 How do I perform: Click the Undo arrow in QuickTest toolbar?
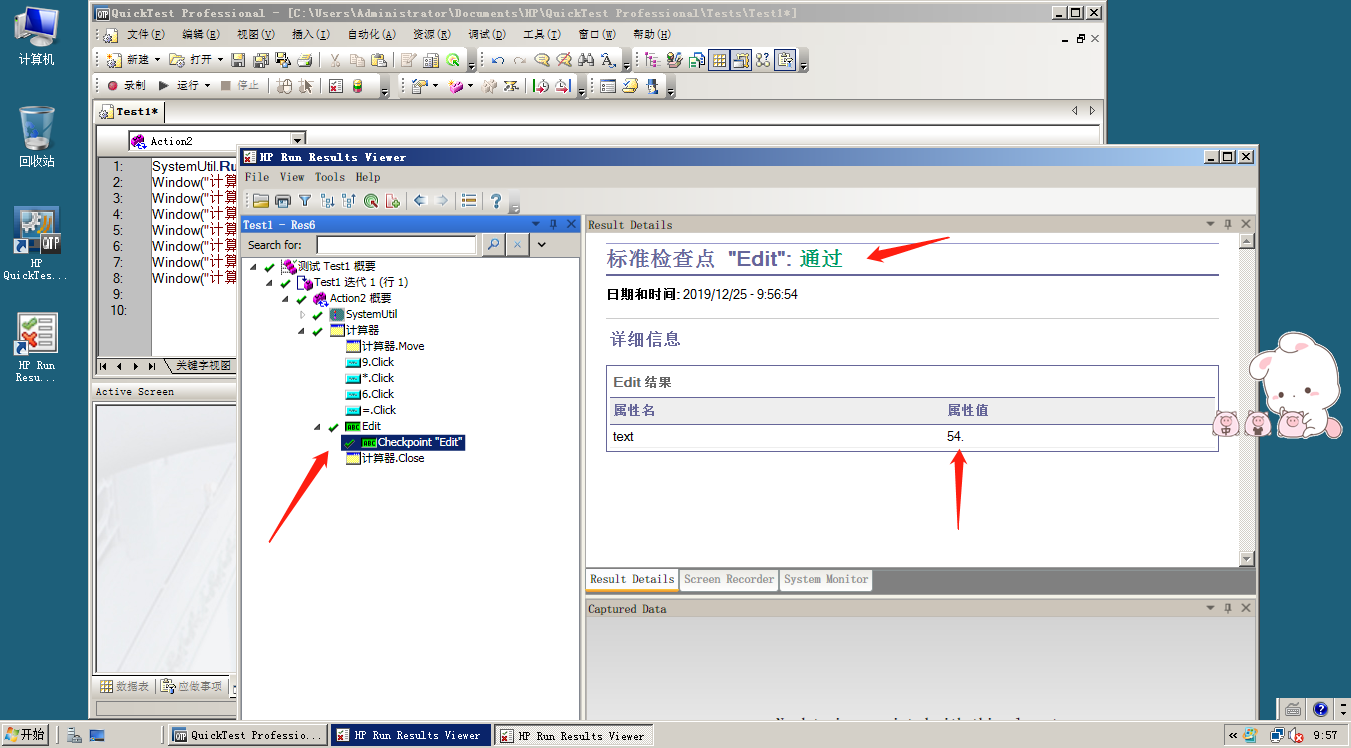pyautogui.click(x=498, y=60)
